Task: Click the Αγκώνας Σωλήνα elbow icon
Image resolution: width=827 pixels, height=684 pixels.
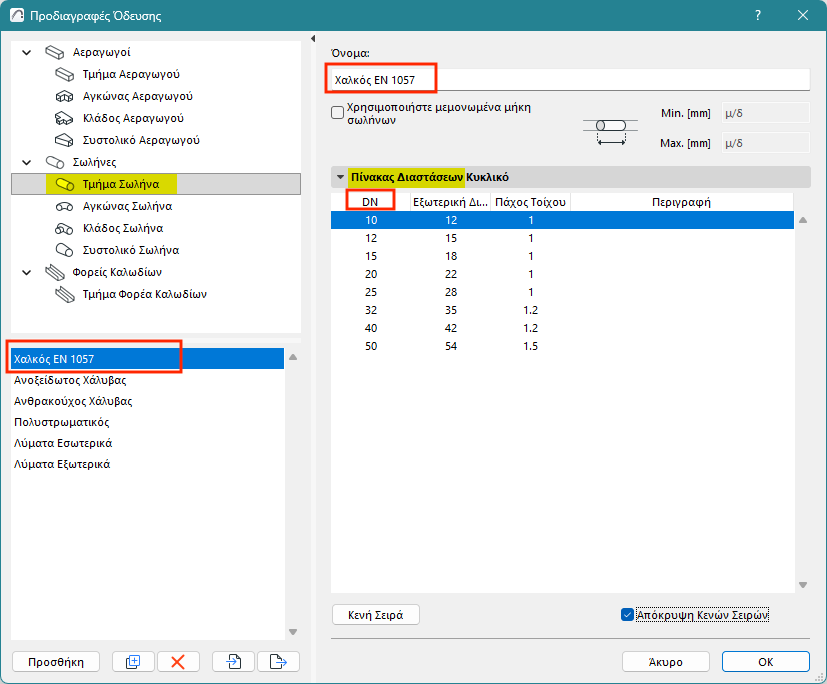Action: [x=64, y=206]
